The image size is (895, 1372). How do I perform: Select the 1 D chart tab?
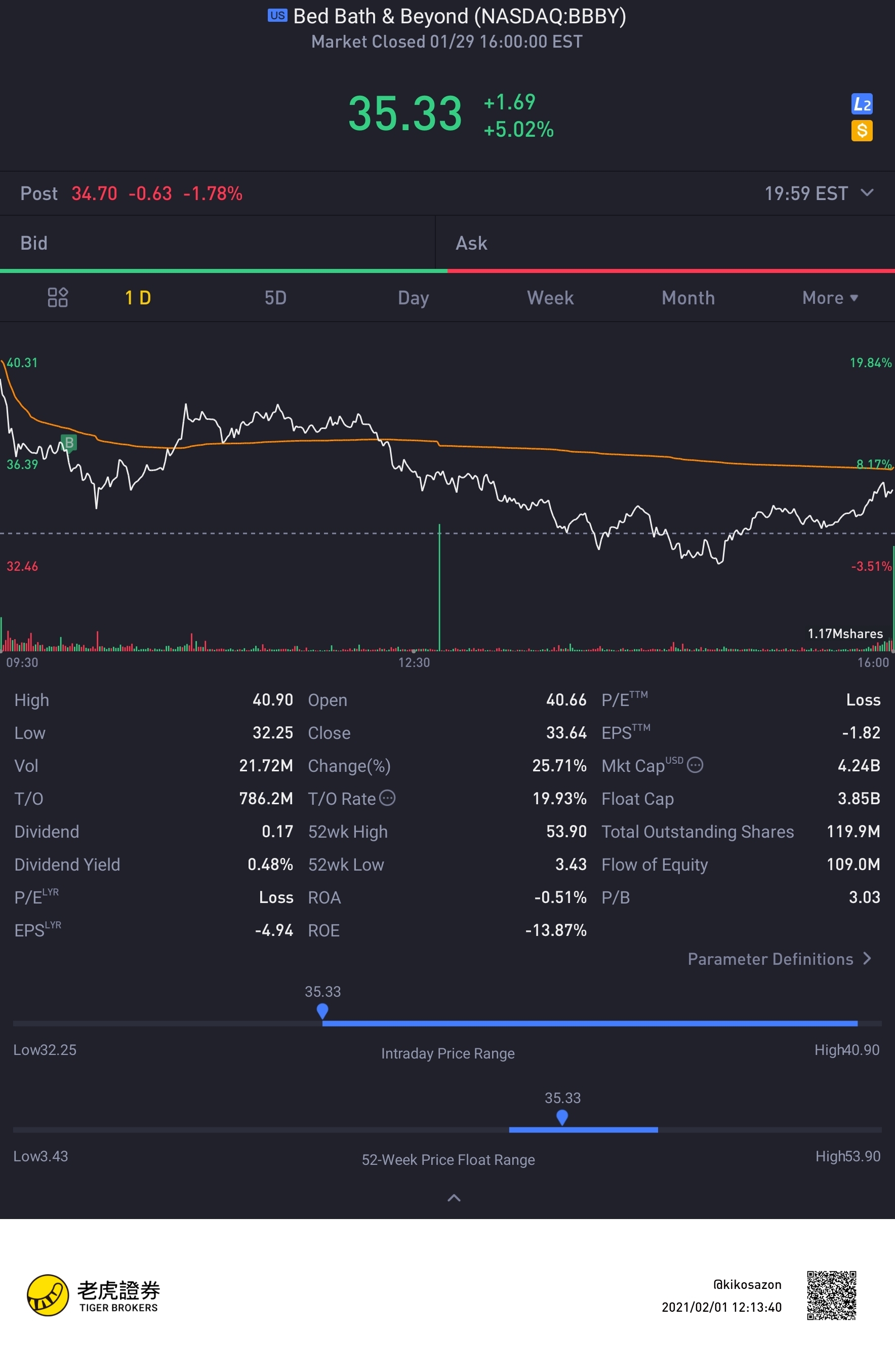[x=138, y=297]
